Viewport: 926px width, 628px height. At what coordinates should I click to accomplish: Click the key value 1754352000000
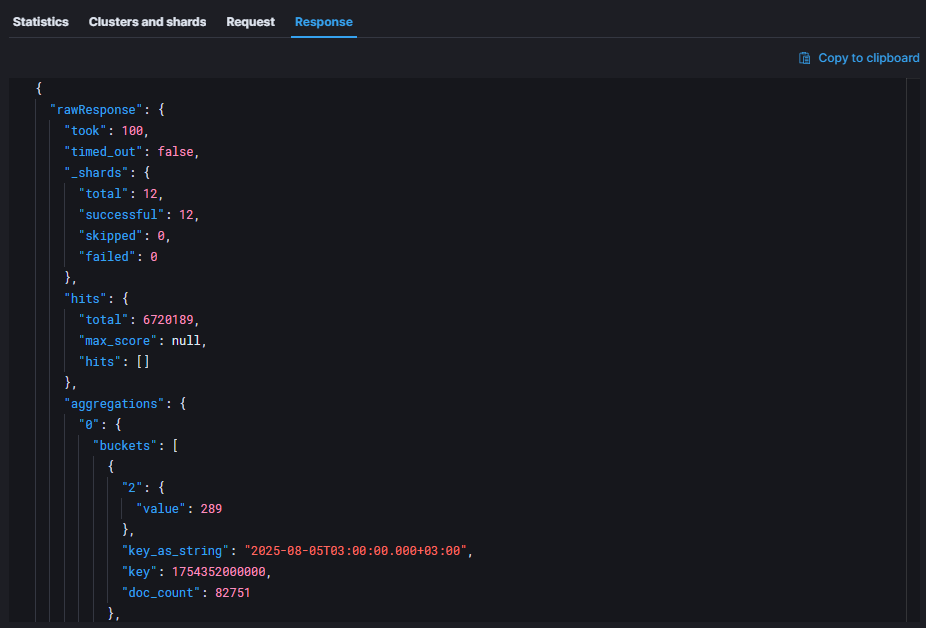219,572
